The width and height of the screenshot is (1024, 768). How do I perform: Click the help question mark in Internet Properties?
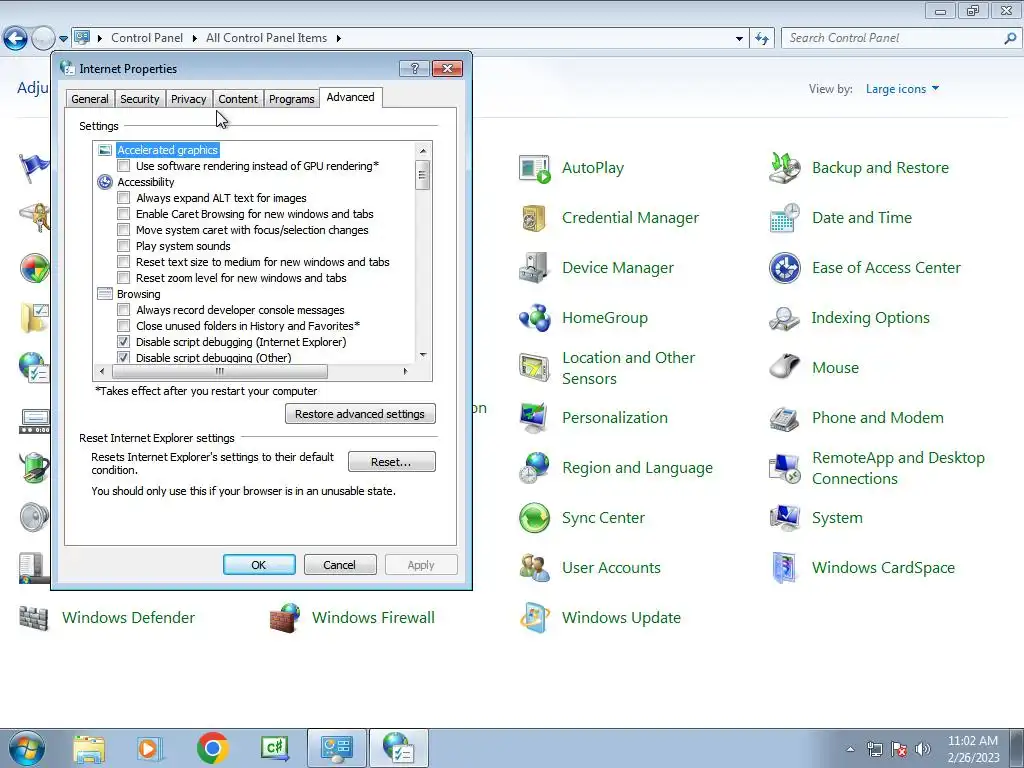click(415, 69)
